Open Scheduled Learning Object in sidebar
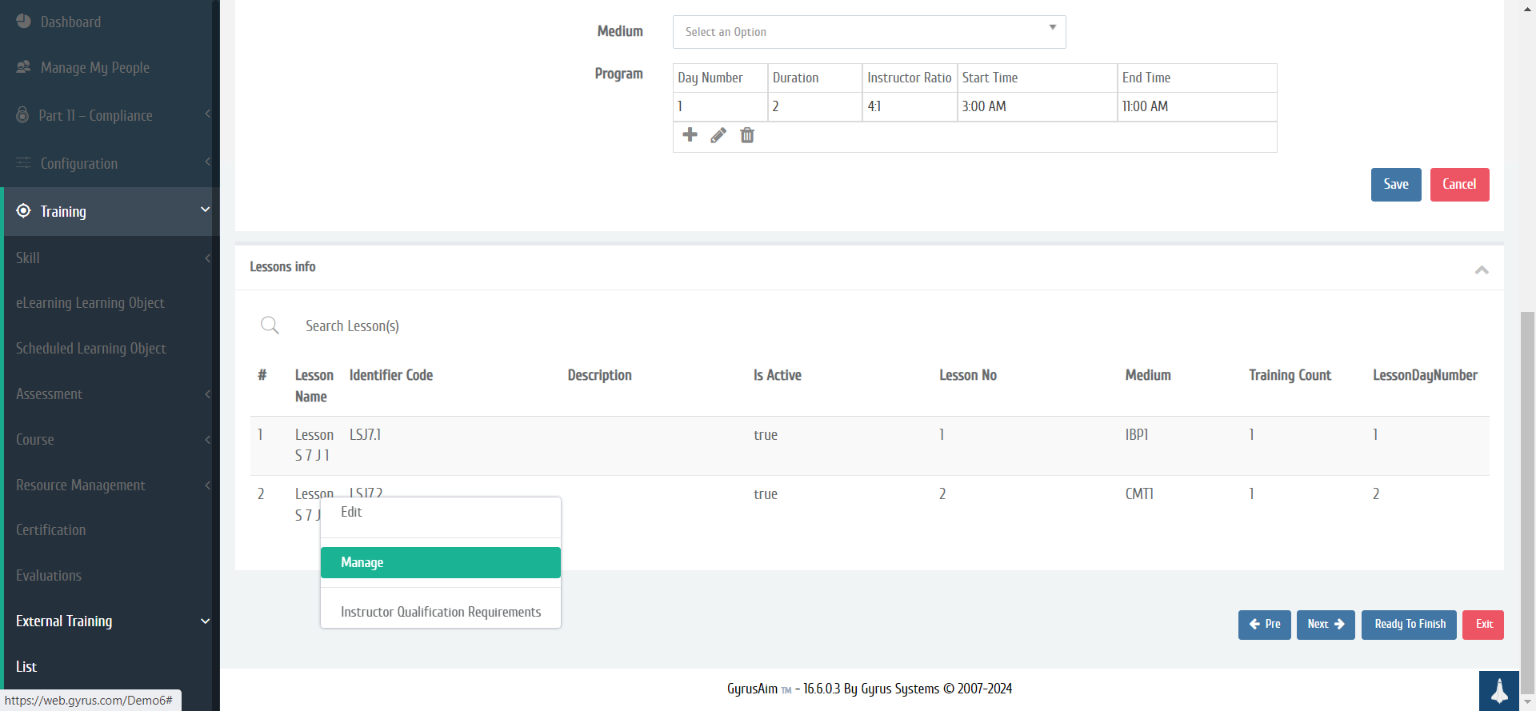Screen dimensions: 1536x711 point(91,348)
